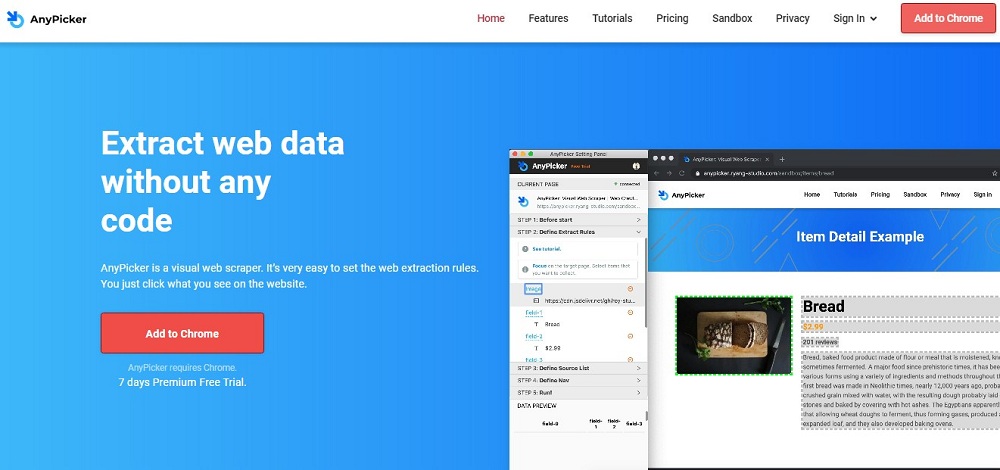
Task: Click Add to Chrome in the header
Action: click(x=948, y=18)
